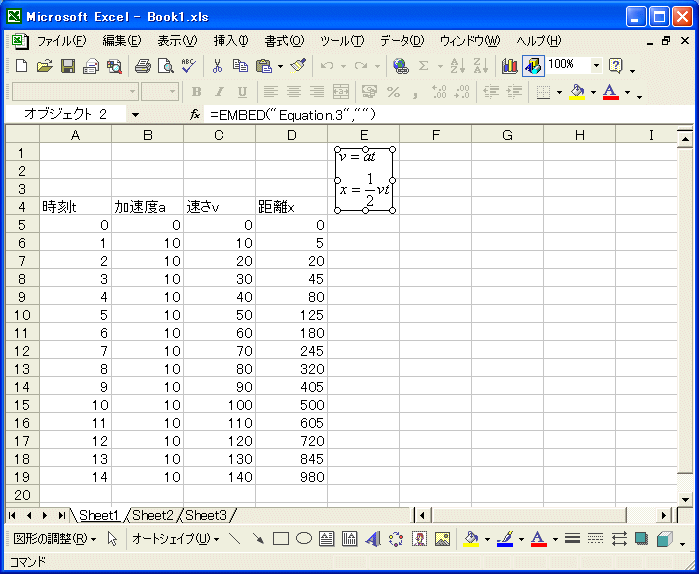Click cell with value 980
Screen dimensions: 699x574
[292, 477]
